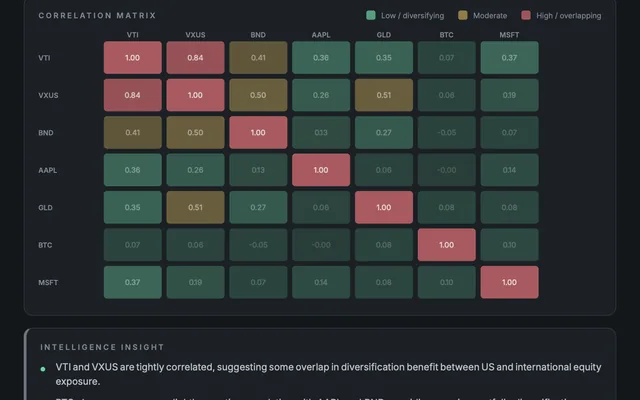Select the AAPL row label
Viewport: 640px width, 400px height.
click(x=48, y=170)
